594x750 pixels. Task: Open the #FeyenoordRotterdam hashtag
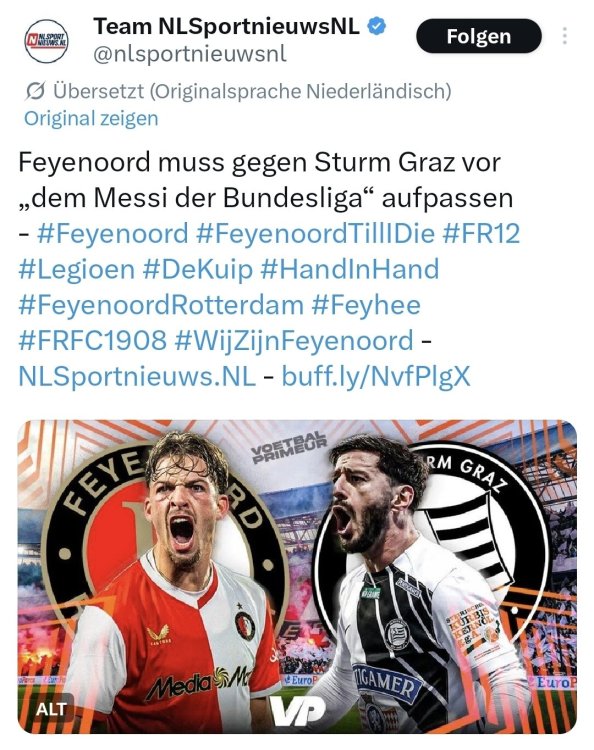161,305
